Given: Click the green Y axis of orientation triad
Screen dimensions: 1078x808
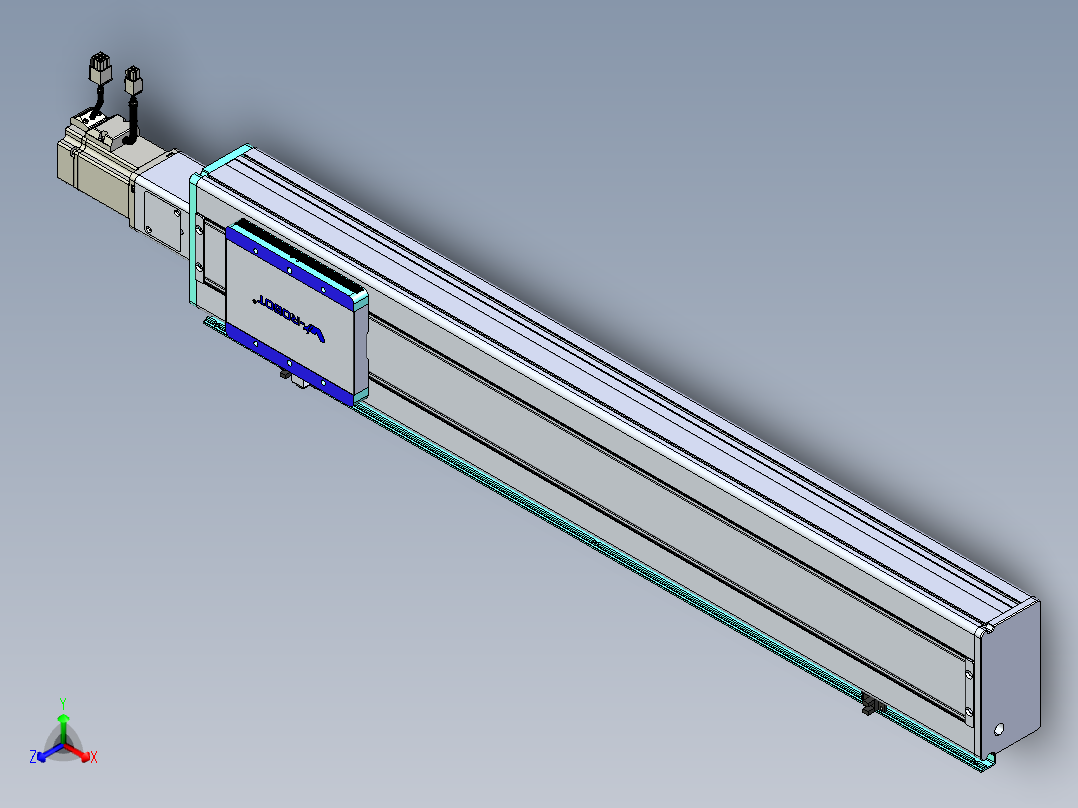Looking at the screenshot, I should (63, 721).
